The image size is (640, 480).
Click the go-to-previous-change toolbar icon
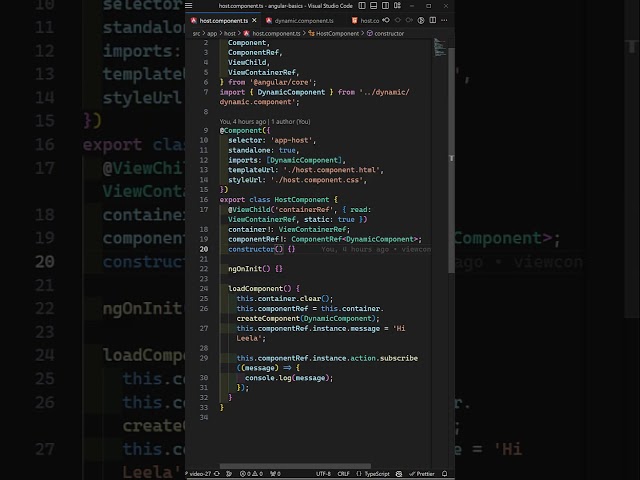coord(386,20)
